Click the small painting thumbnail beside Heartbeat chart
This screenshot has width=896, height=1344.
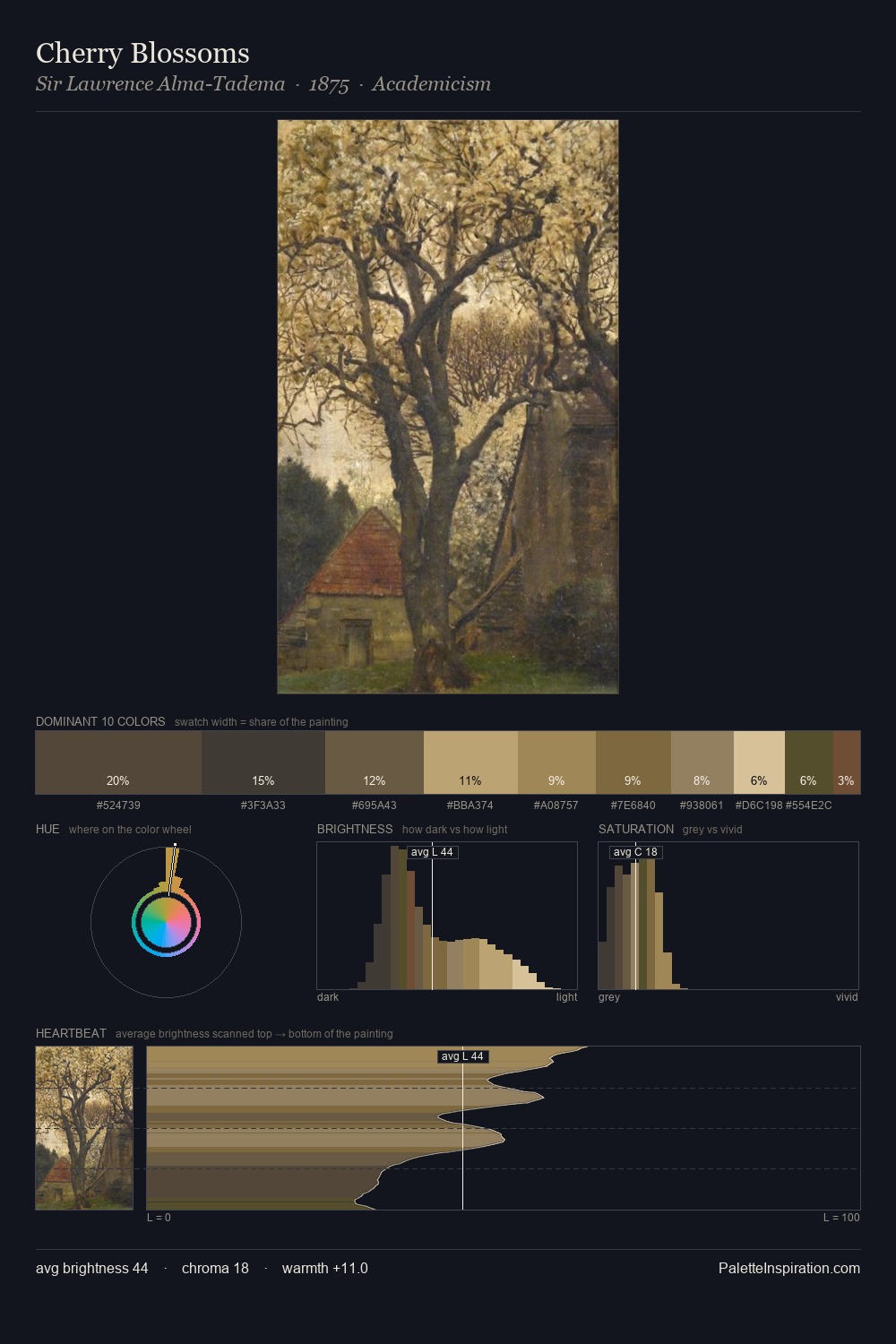(x=84, y=1128)
